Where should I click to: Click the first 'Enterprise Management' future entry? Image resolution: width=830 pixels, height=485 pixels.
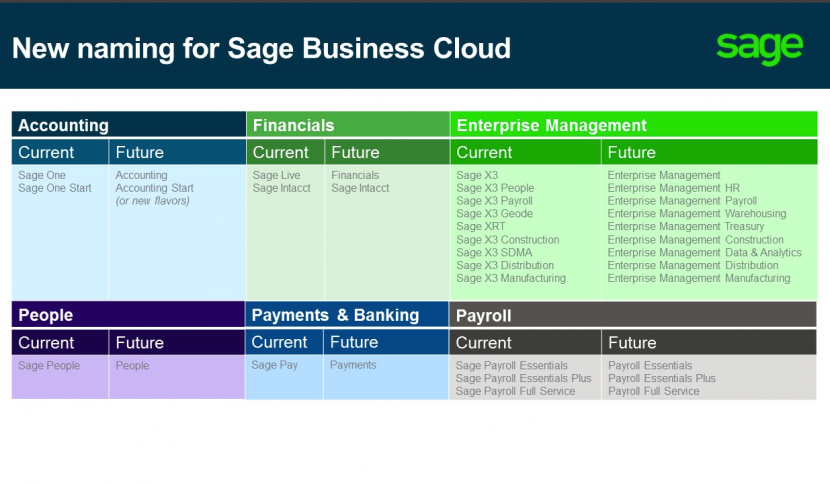click(x=664, y=175)
